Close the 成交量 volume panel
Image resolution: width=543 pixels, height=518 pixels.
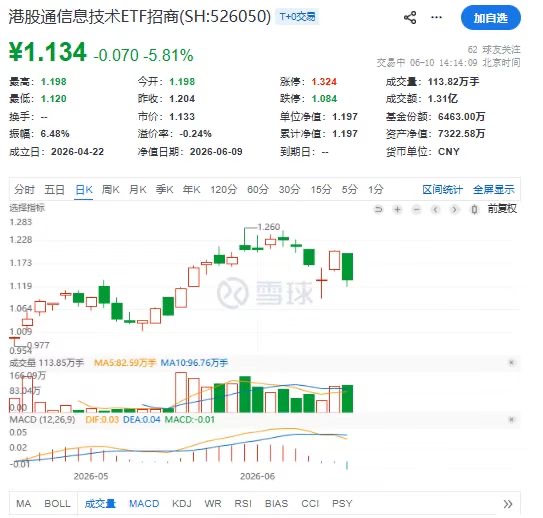511,363
